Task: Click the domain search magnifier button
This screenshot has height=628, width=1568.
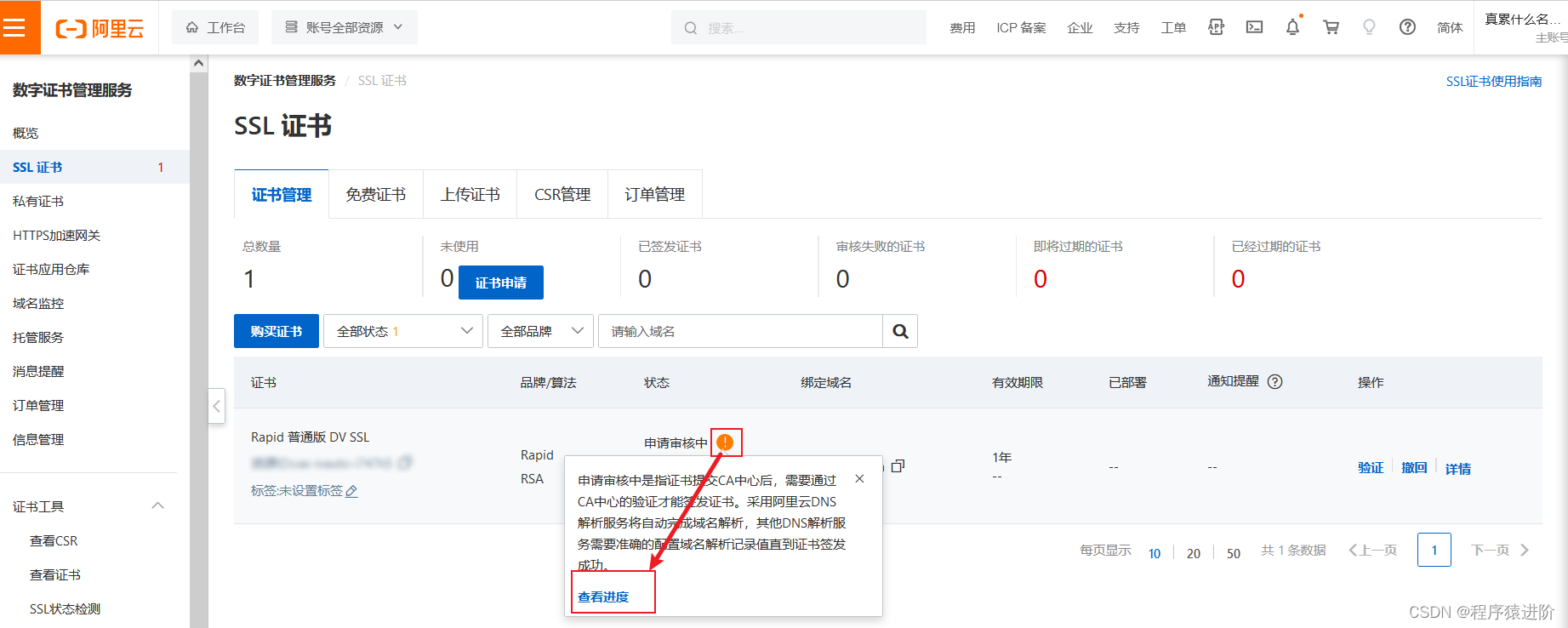Action: click(x=900, y=331)
